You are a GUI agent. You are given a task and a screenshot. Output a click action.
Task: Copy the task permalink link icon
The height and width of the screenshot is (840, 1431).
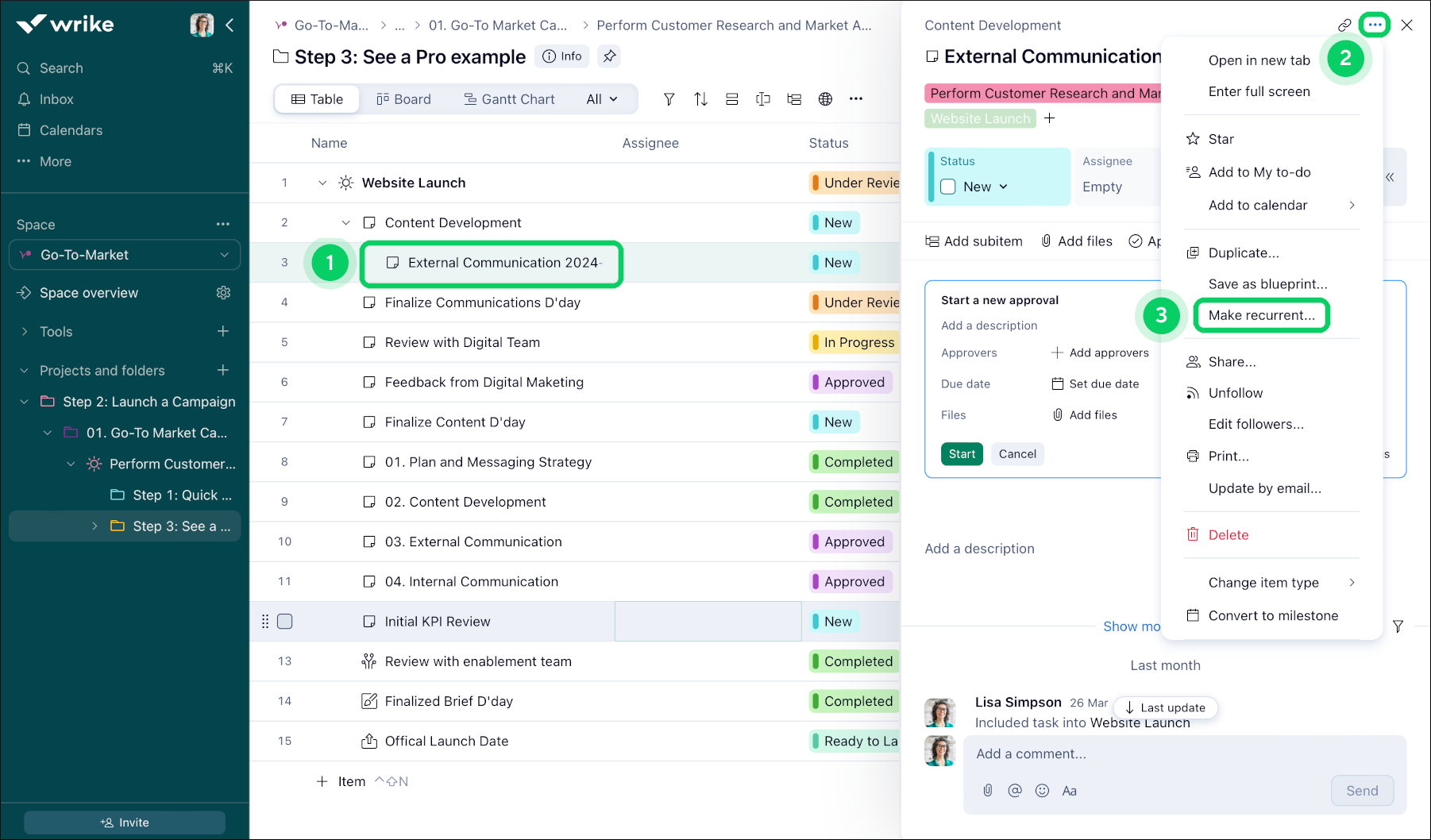click(x=1344, y=25)
